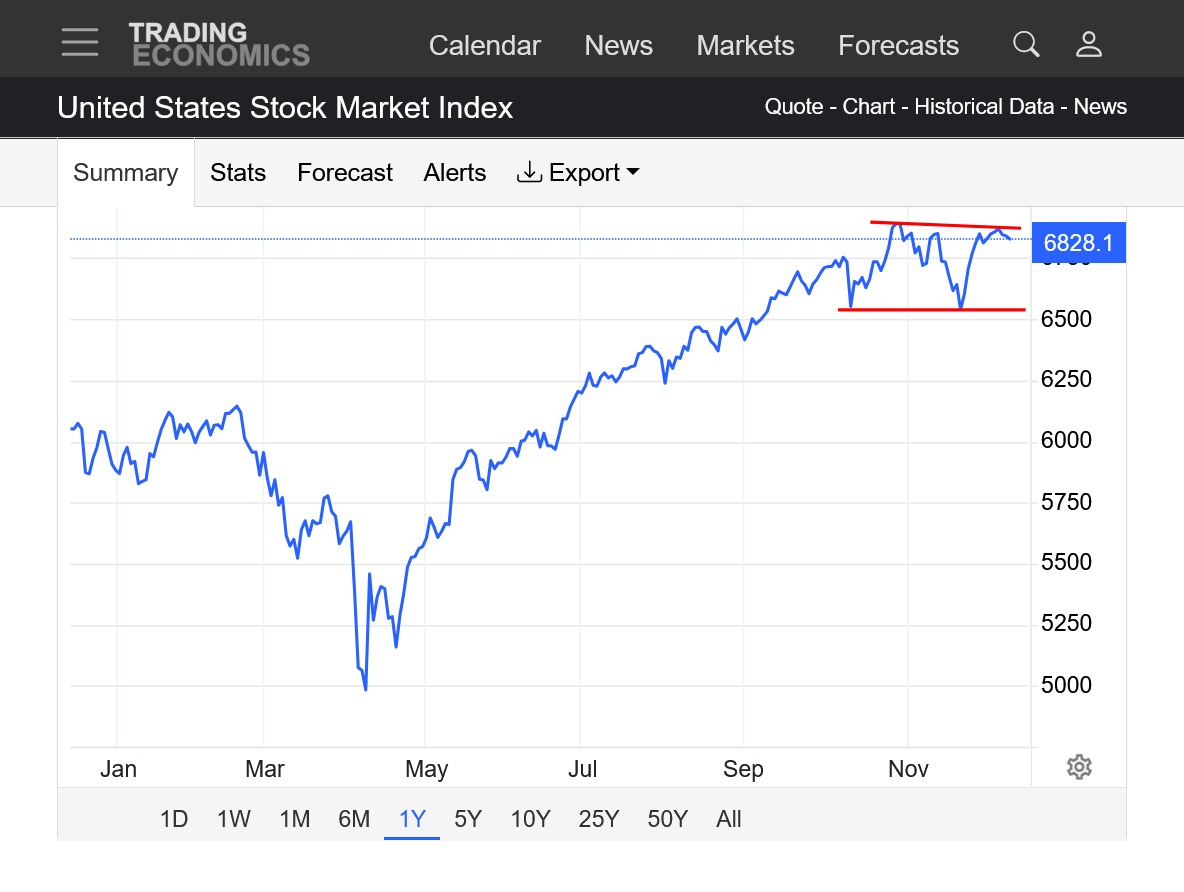Click the search magnifier icon
The height and width of the screenshot is (892, 1184).
point(1026,44)
